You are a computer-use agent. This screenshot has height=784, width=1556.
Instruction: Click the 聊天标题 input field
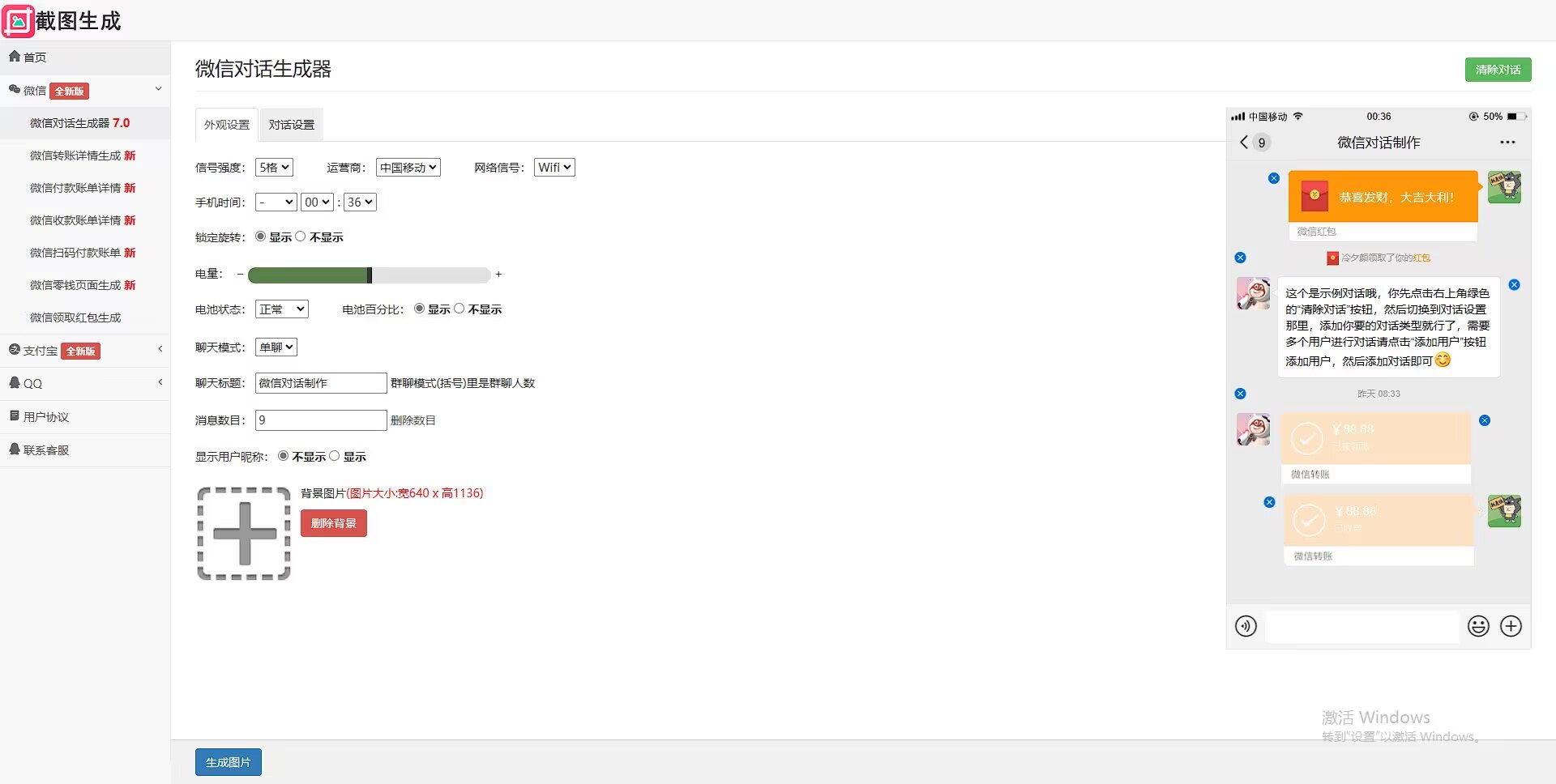[321, 383]
